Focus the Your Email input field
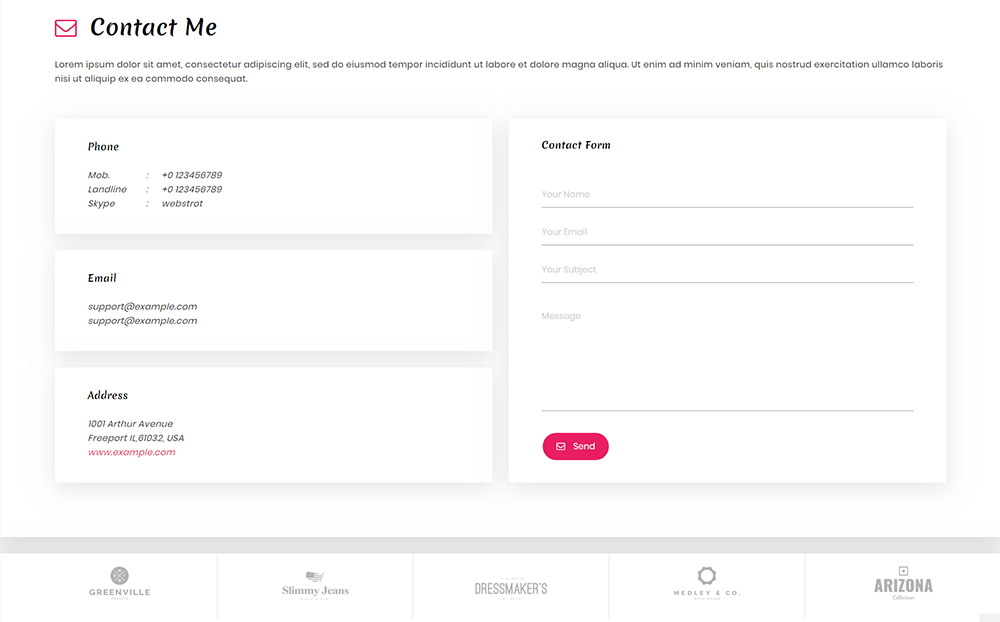Screen dimensions: 1000x622 point(727,232)
